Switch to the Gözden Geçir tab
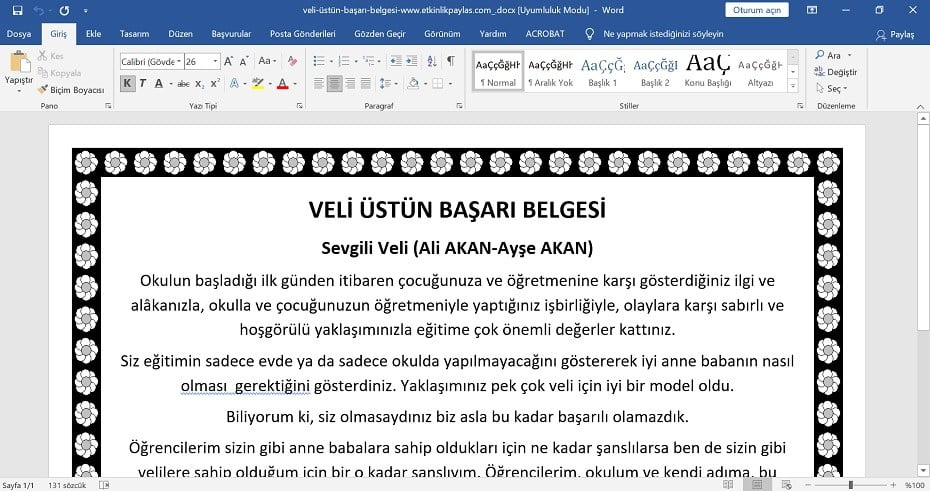 tap(380, 34)
